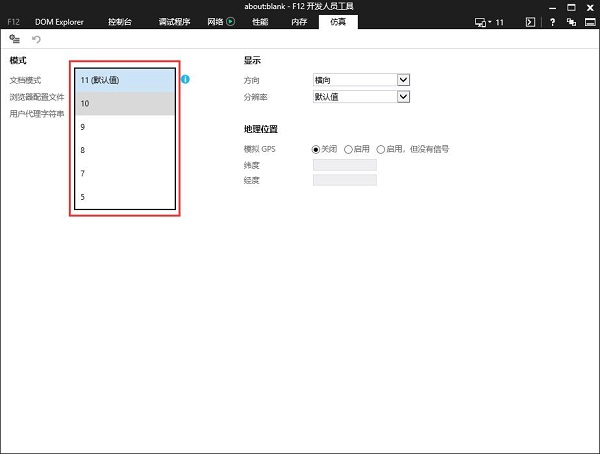Click the undo arrow icon in toolbar

pos(36,39)
